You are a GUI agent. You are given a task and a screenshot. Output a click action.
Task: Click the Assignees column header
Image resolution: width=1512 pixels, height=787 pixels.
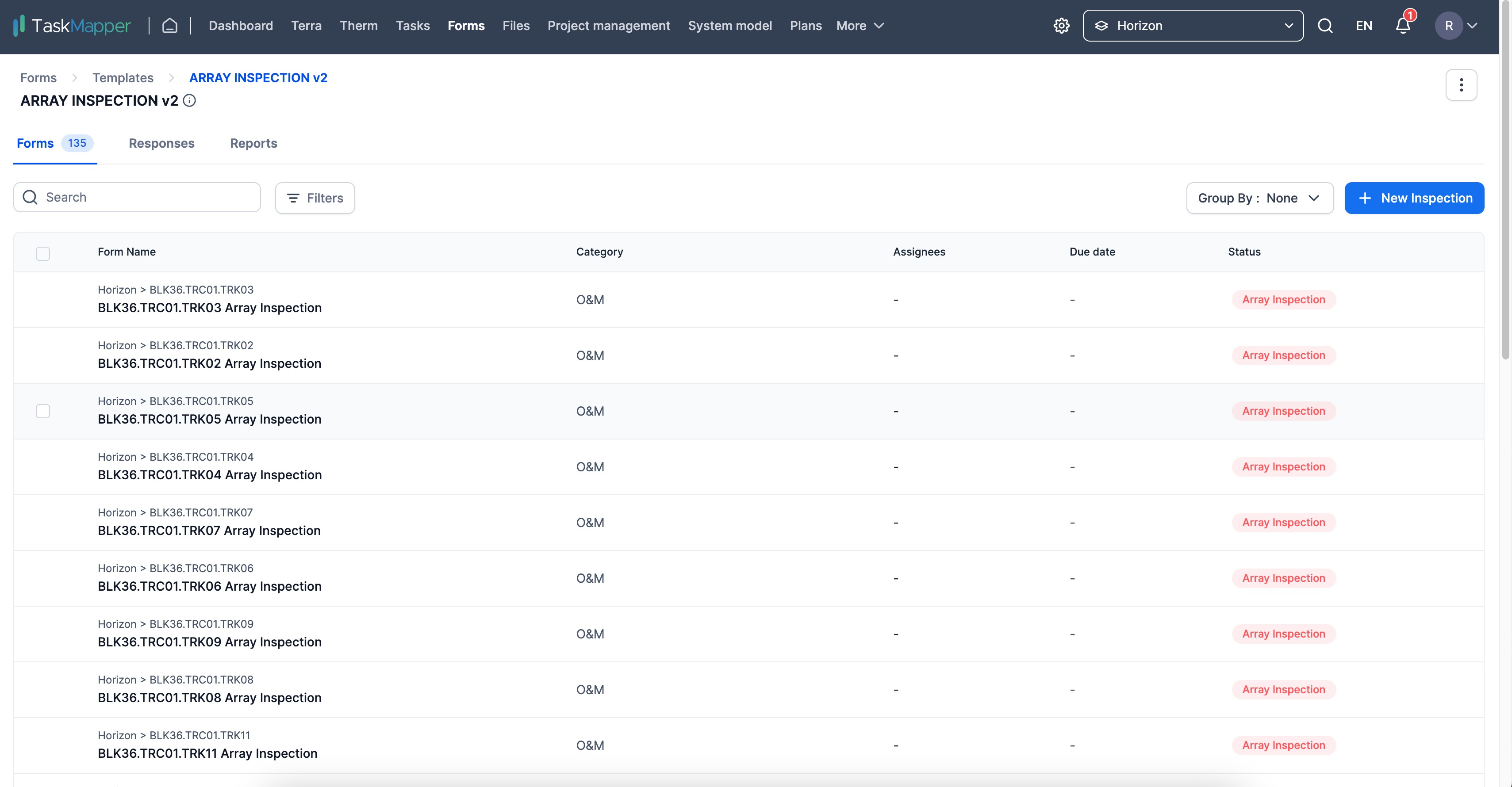point(919,252)
